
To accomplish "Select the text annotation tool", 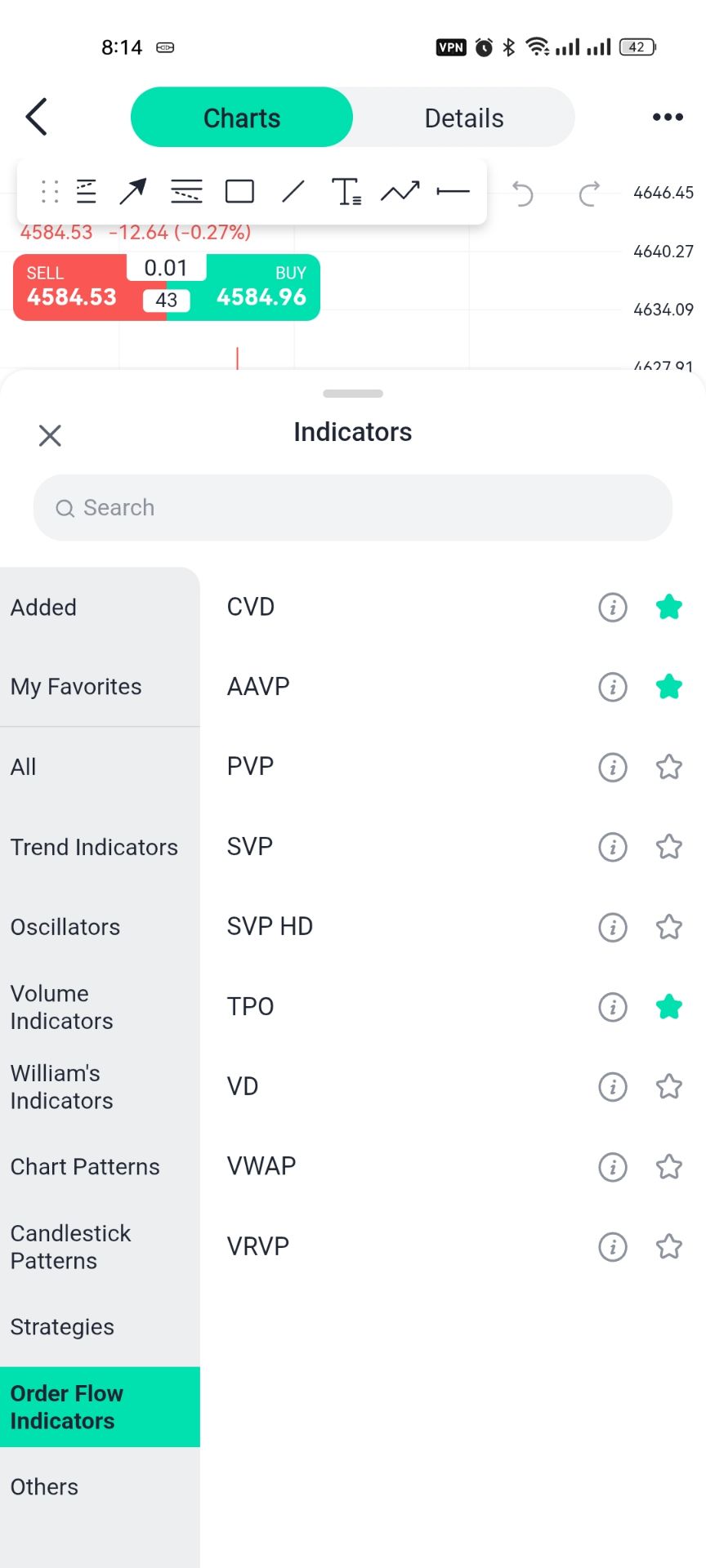I will 346,192.
